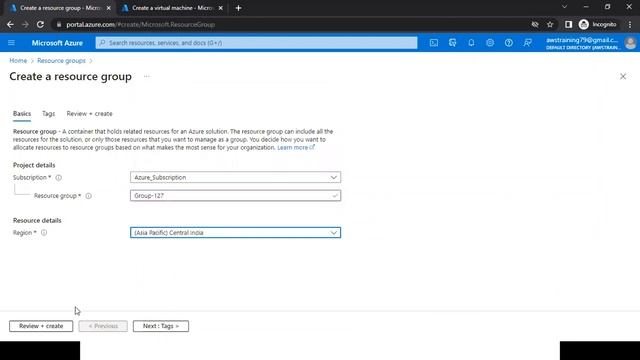The image size is (640, 360).
Task: Click the site info lock icon
Action: 59,24
